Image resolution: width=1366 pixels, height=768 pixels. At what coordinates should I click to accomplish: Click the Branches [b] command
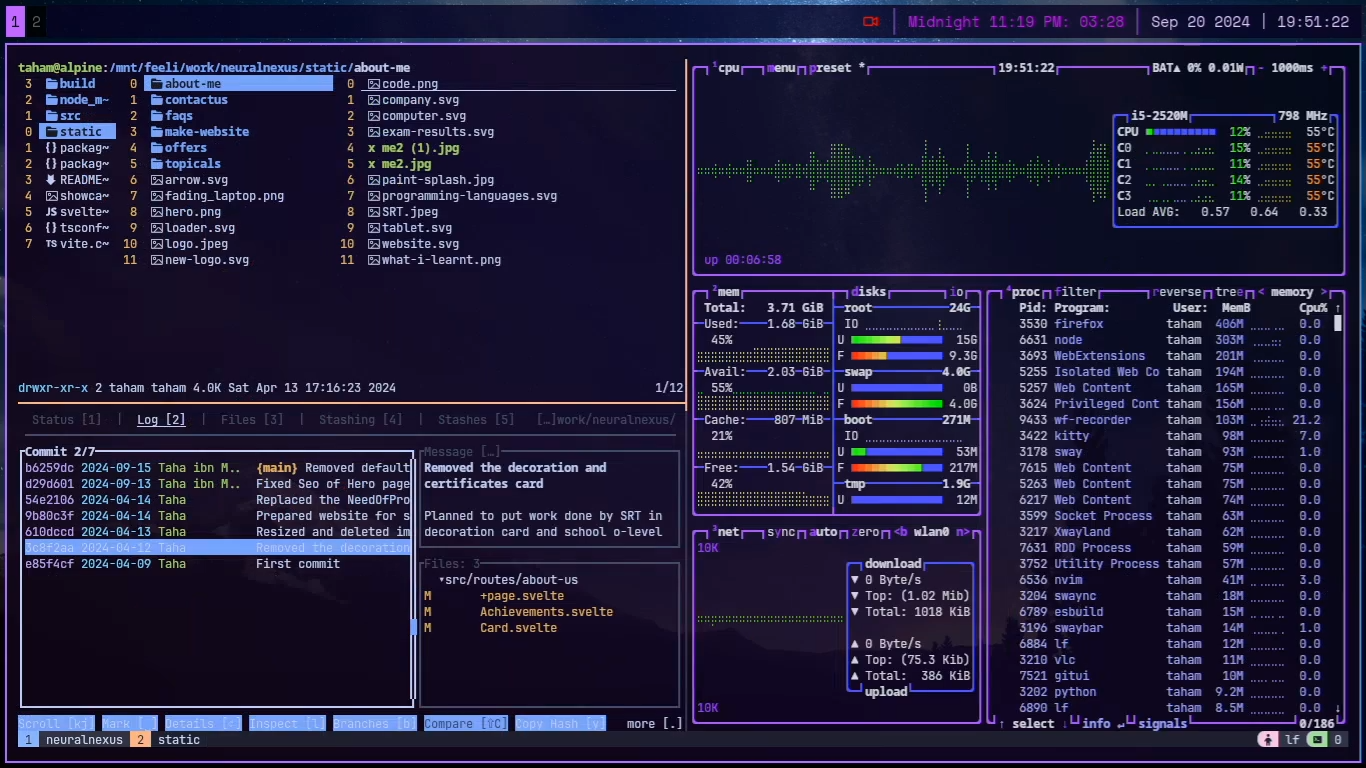(x=374, y=724)
